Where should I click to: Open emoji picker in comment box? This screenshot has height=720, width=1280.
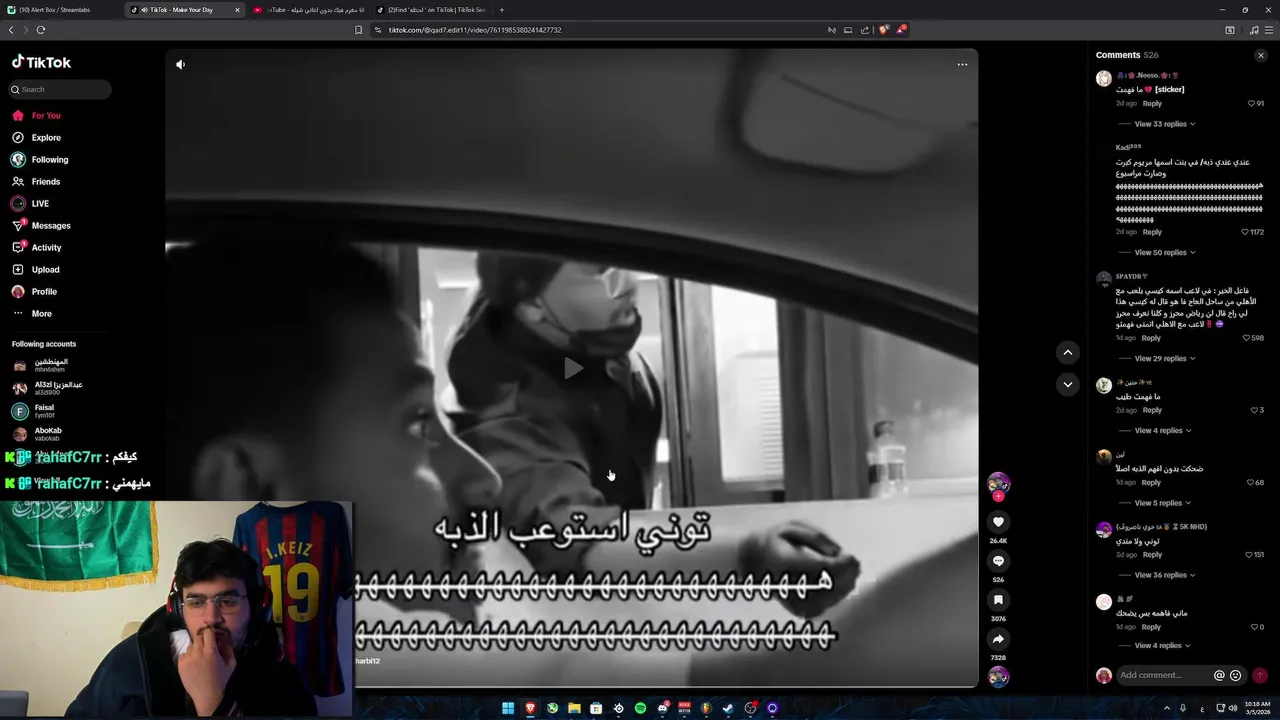point(1236,676)
